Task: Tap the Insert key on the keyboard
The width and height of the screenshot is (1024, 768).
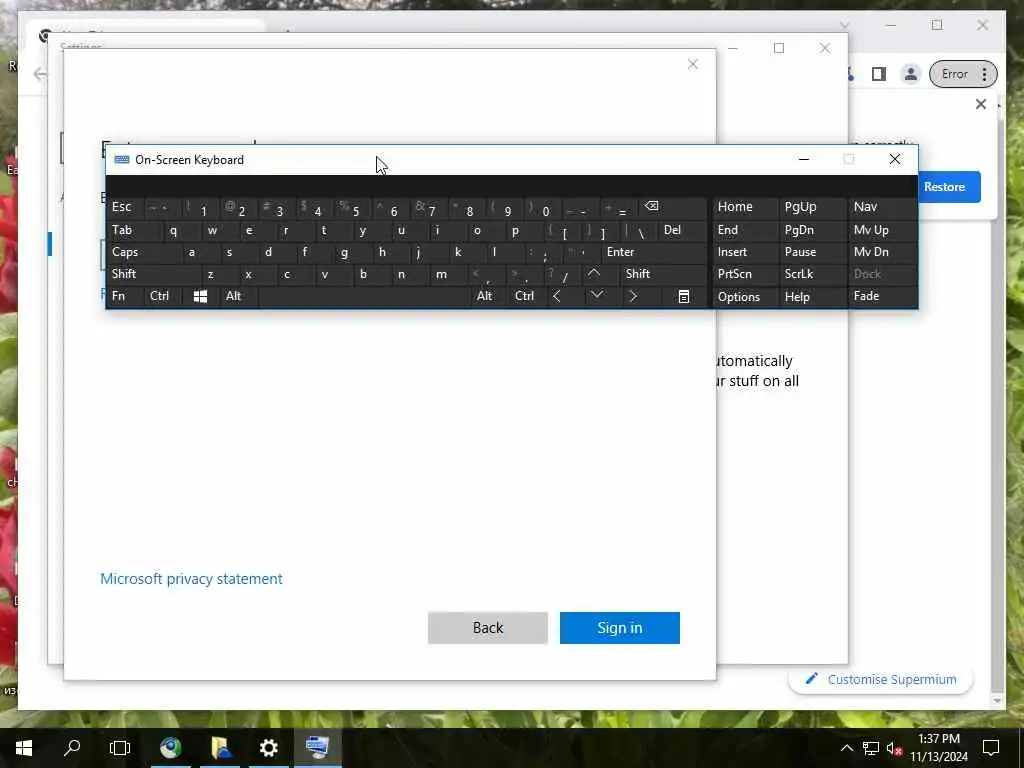Action: (744, 252)
